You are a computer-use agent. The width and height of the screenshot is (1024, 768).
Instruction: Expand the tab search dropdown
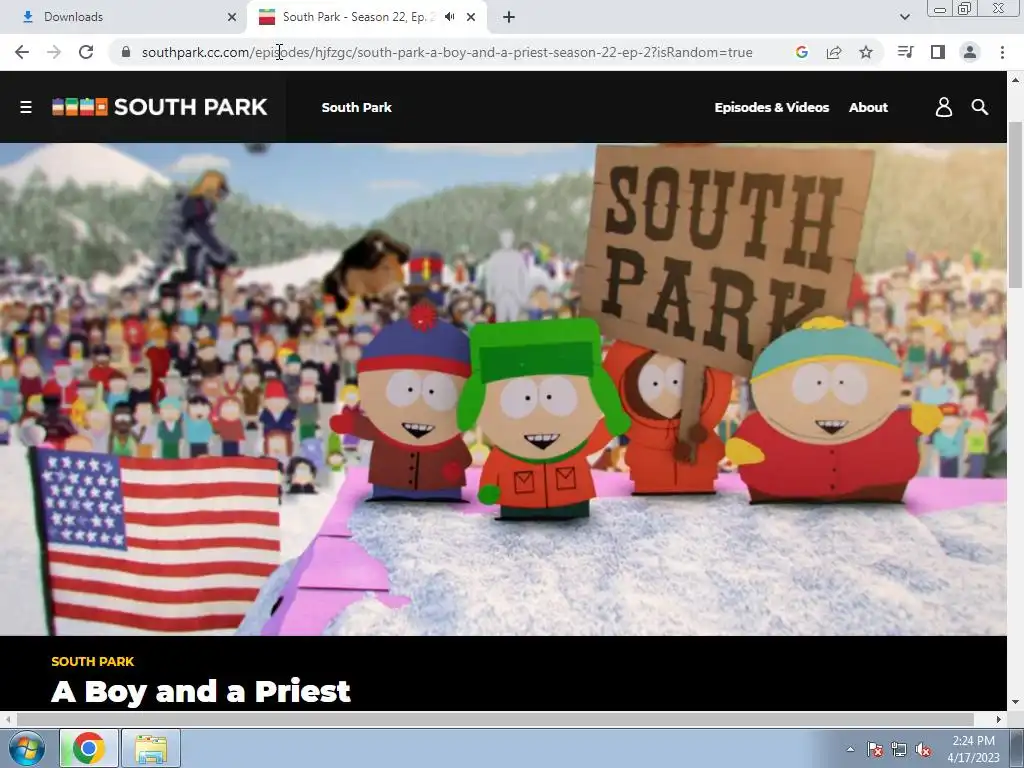coord(904,17)
